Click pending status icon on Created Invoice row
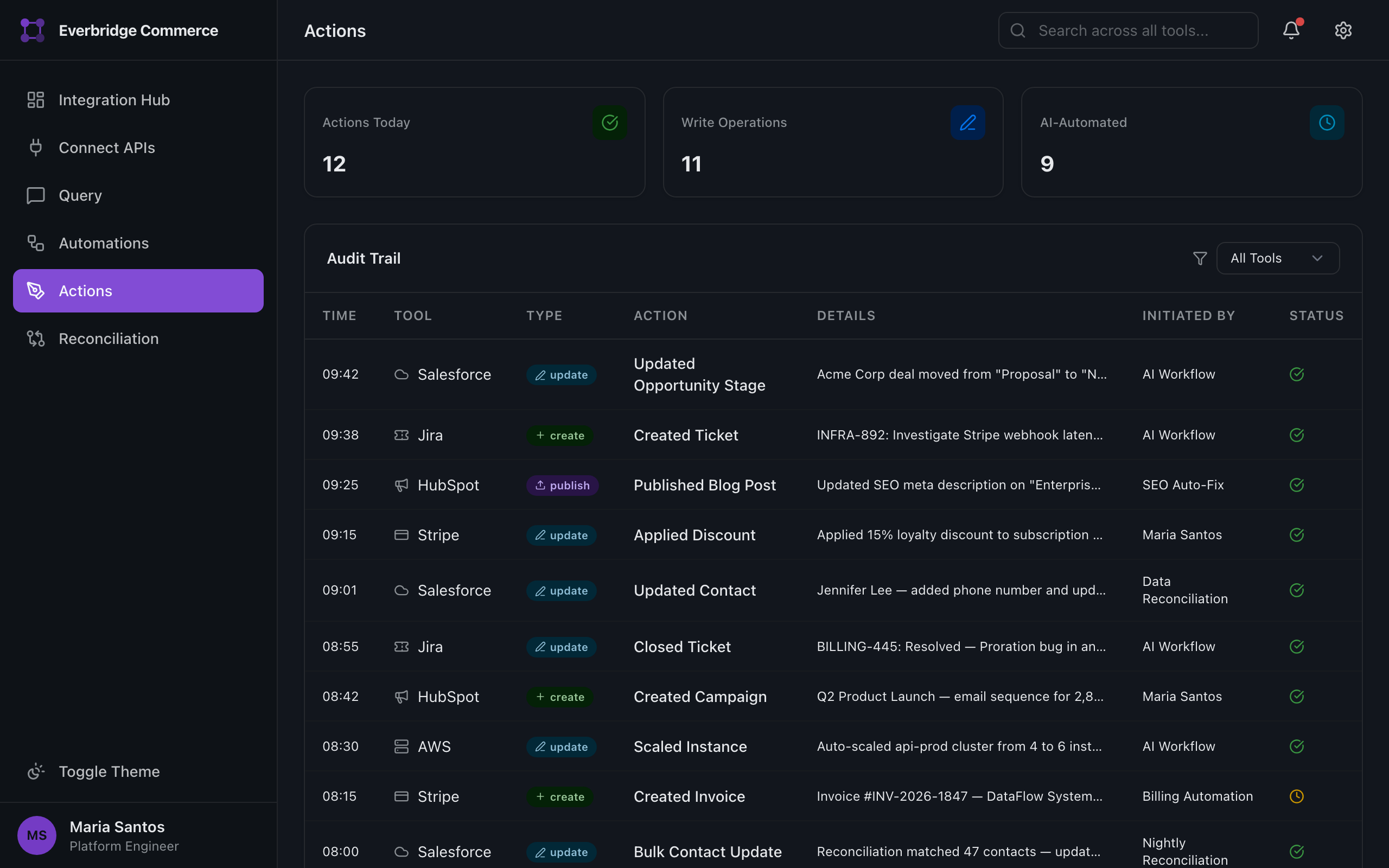The width and height of the screenshot is (1389, 868). click(x=1297, y=796)
